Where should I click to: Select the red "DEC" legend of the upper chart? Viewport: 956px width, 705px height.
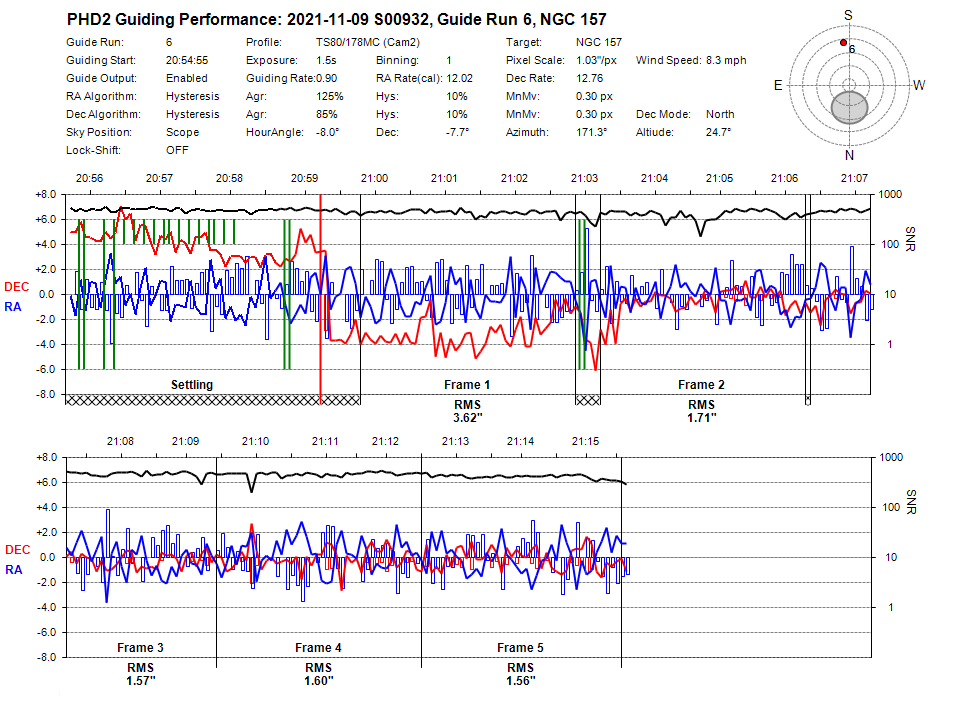coord(16,287)
